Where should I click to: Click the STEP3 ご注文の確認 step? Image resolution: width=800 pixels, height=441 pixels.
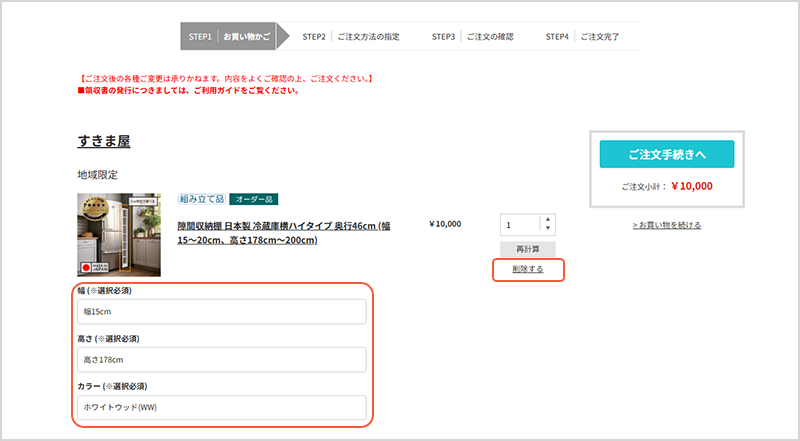tap(472, 37)
